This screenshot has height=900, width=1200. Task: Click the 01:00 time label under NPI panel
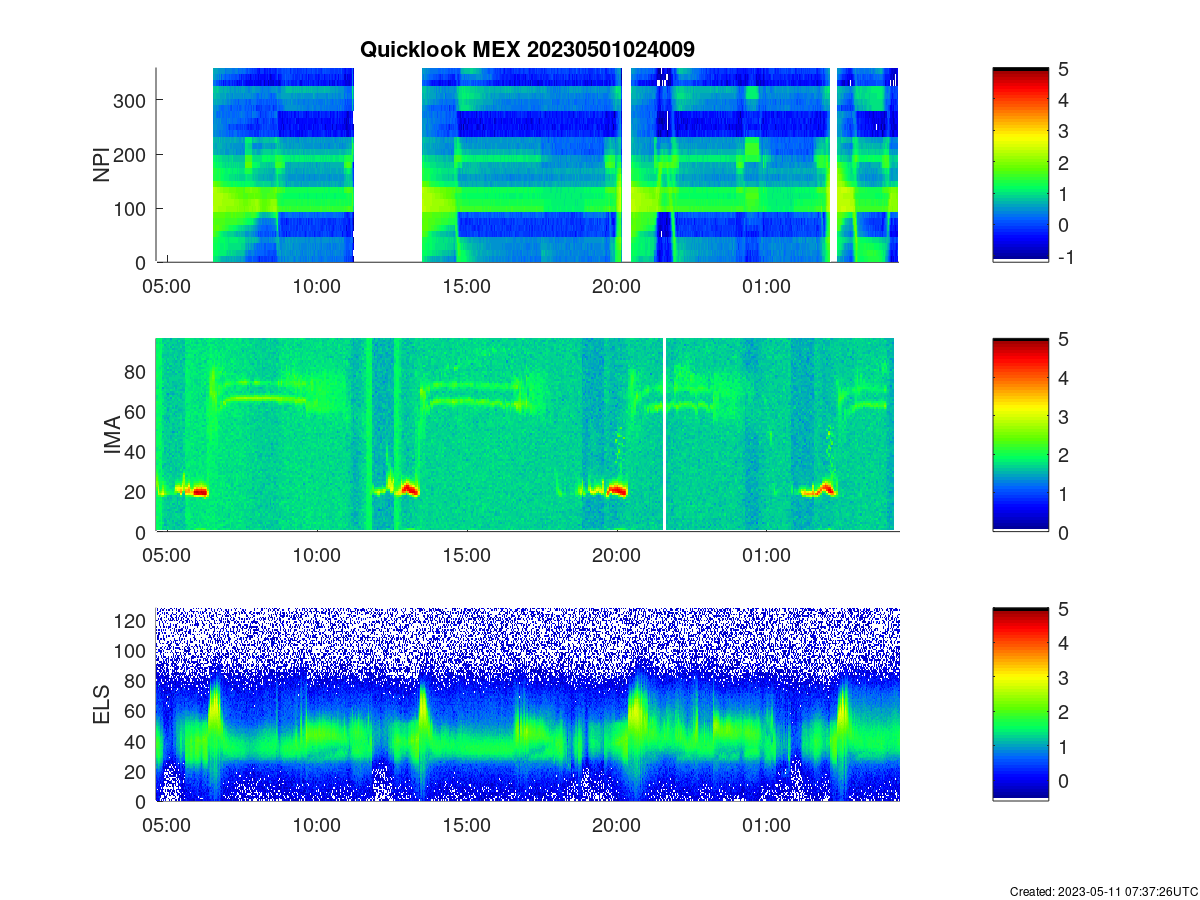(x=767, y=286)
